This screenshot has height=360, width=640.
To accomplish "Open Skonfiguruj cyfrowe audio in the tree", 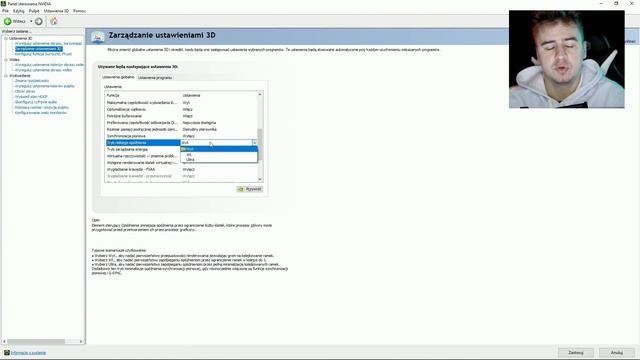I will point(36,102).
